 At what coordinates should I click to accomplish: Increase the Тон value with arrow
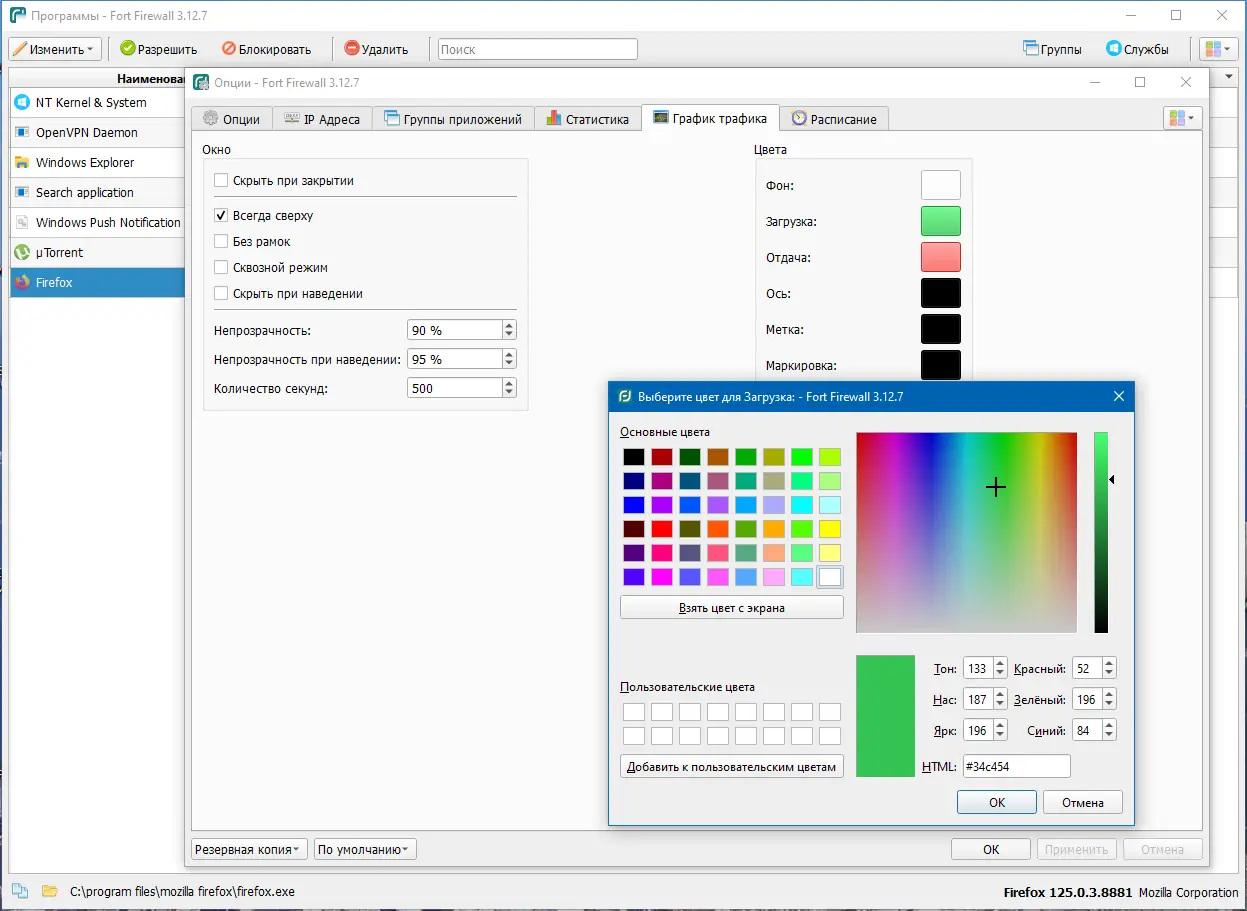click(1000, 664)
